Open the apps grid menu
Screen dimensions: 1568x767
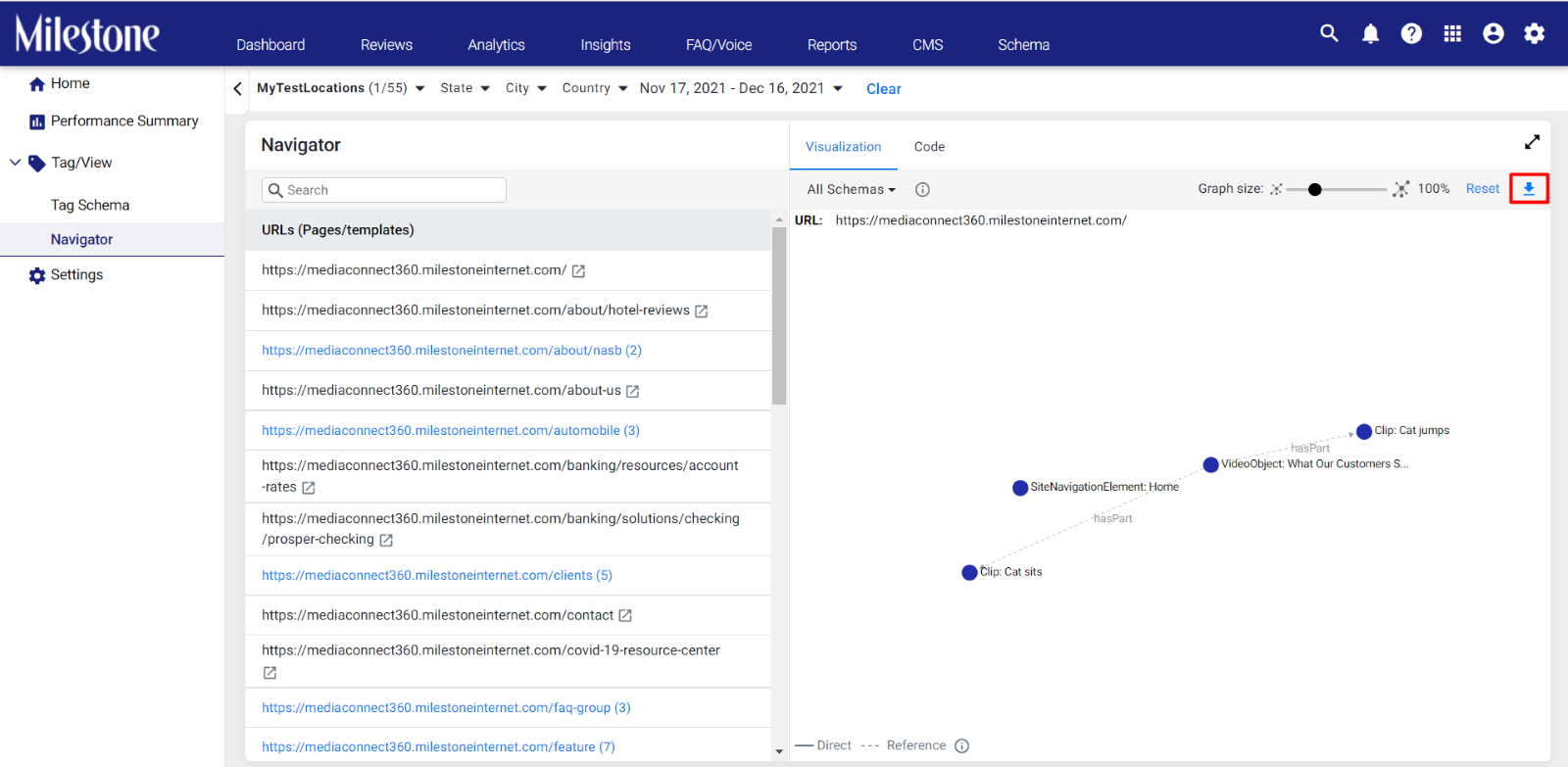point(1452,34)
